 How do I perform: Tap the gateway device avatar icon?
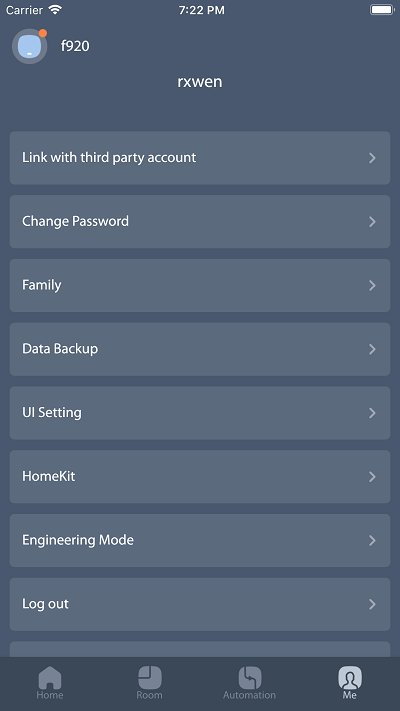pos(29,46)
